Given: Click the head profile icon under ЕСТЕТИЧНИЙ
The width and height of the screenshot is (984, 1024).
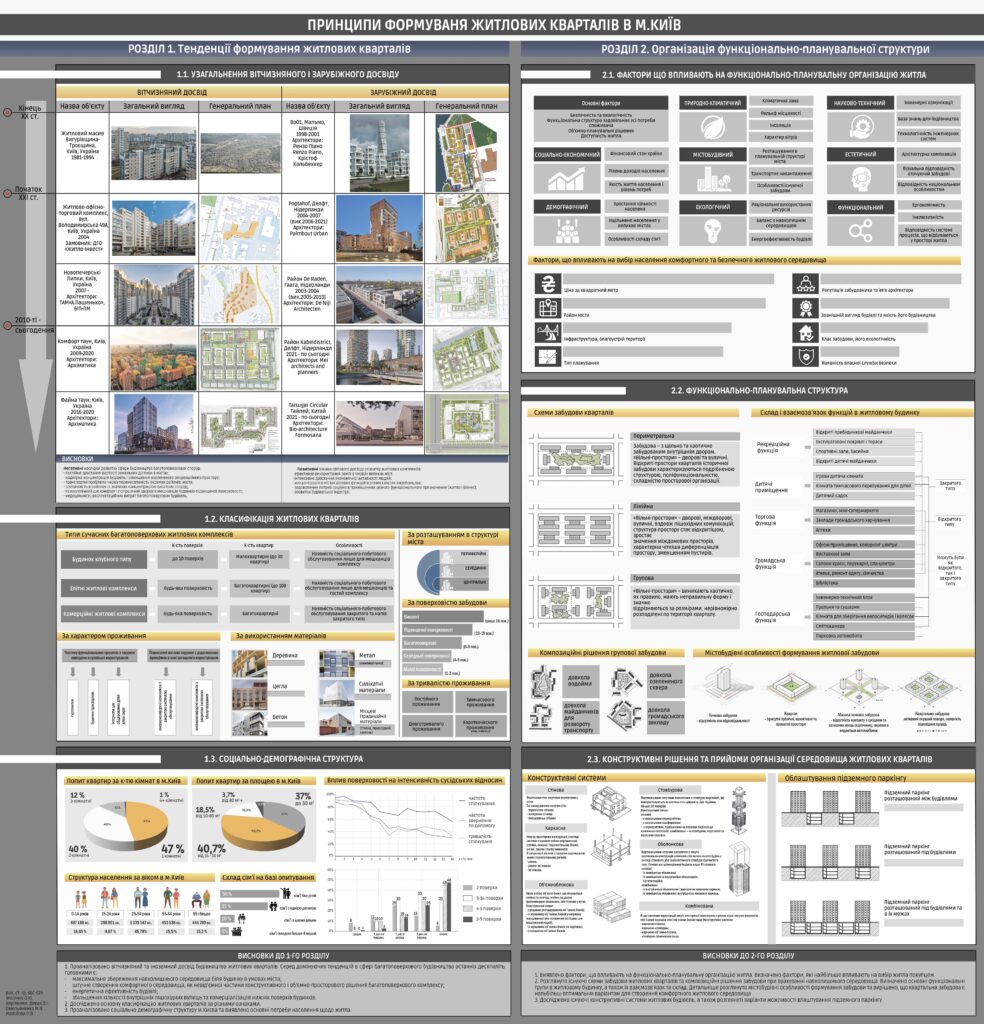Looking at the screenshot, I should tap(861, 178).
